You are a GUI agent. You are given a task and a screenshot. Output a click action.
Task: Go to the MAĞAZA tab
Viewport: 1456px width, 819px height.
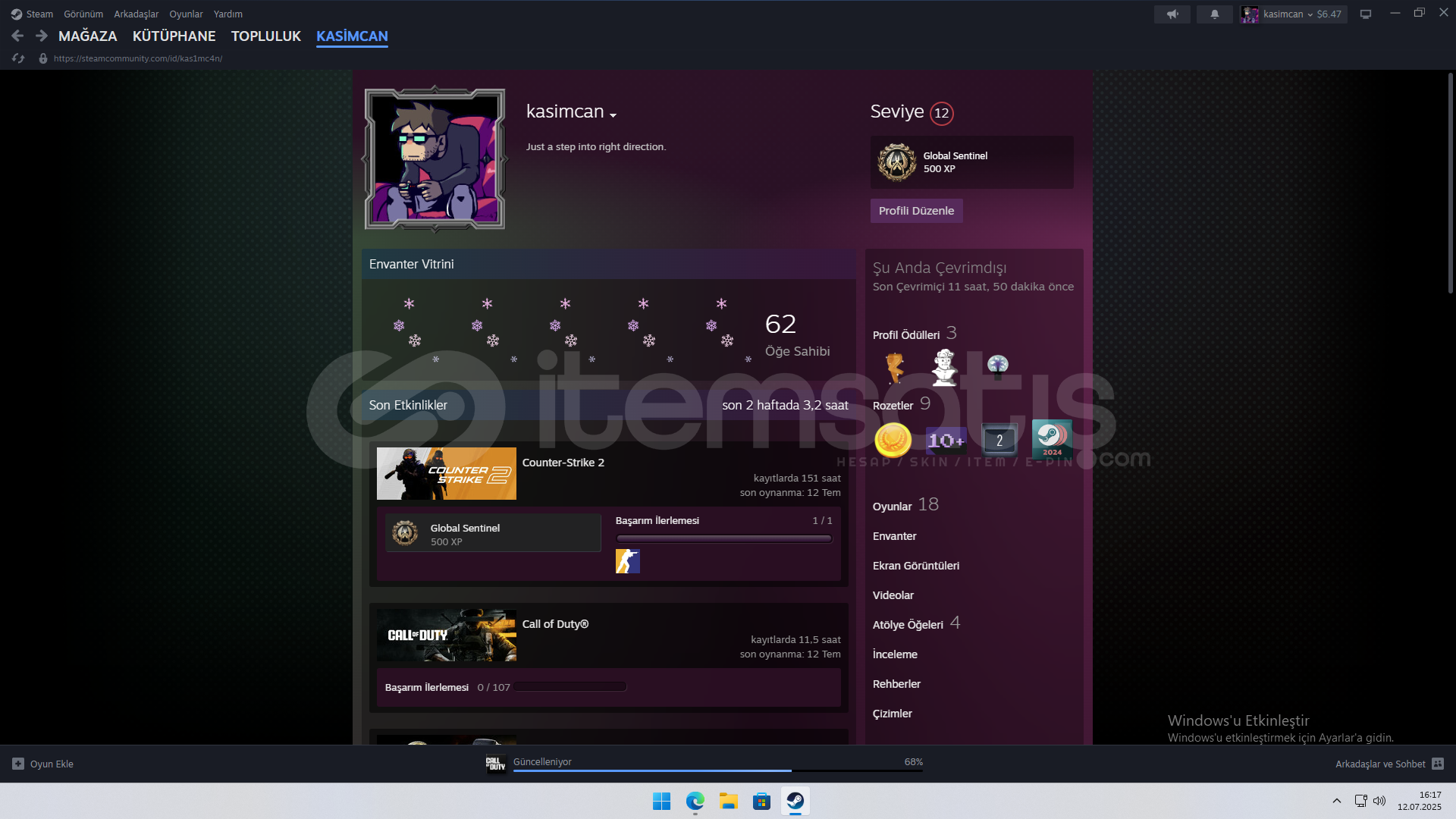(88, 36)
